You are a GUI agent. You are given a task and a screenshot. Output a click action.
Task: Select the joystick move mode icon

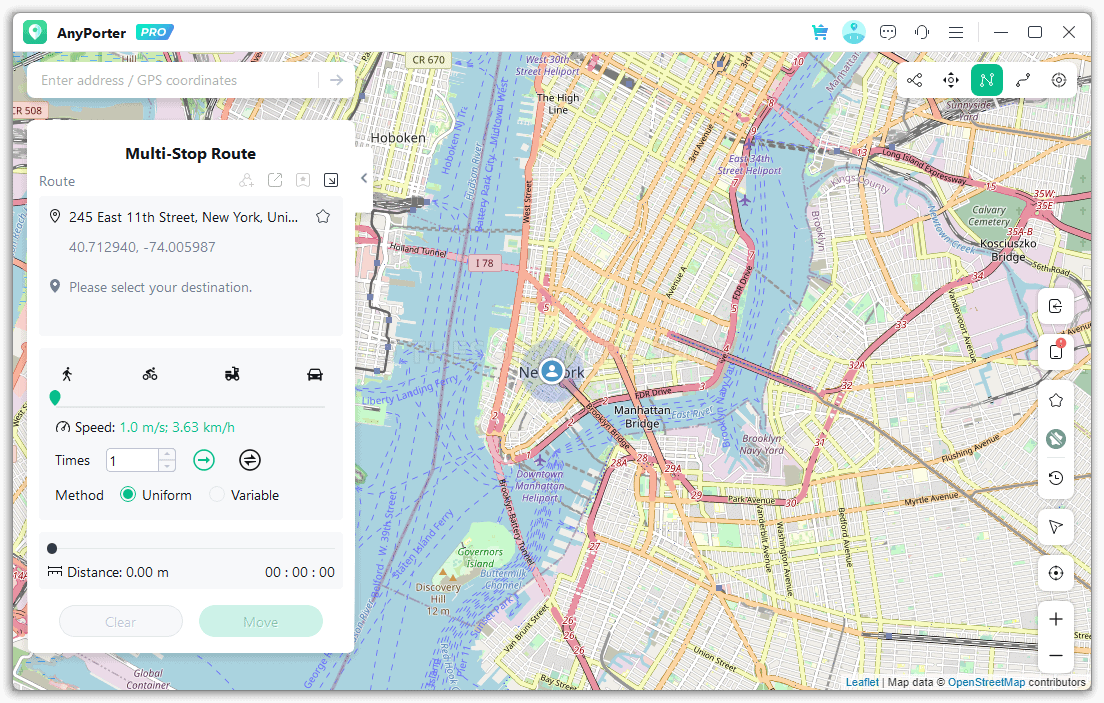[951, 80]
